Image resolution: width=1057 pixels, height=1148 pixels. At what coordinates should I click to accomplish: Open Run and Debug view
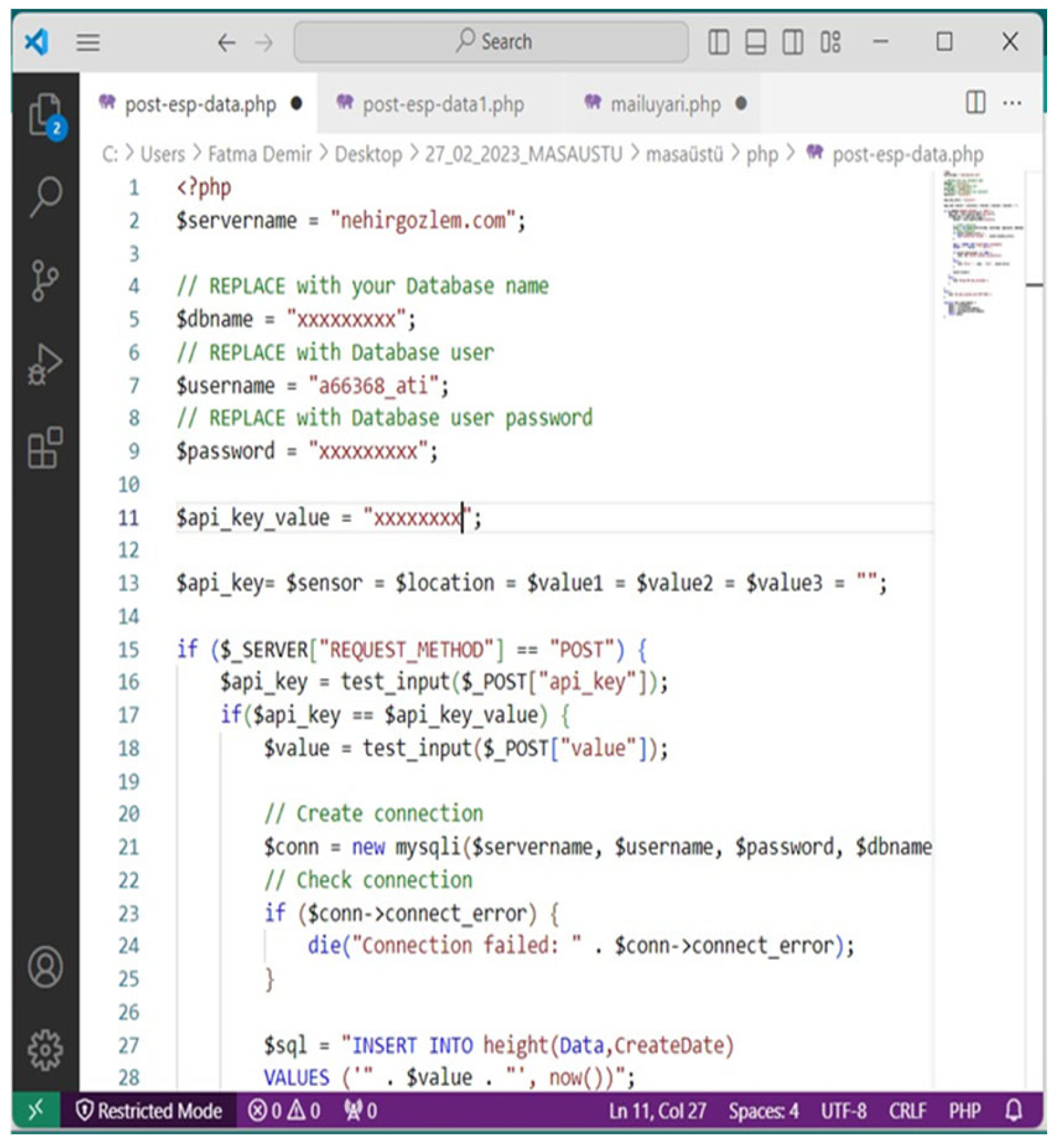45,364
